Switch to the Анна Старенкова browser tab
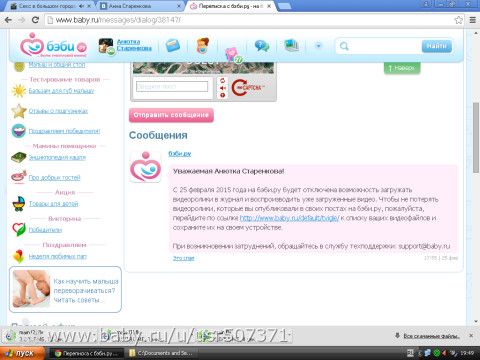The width and height of the screenshot is (480, 360). click(x=140, y=6)
